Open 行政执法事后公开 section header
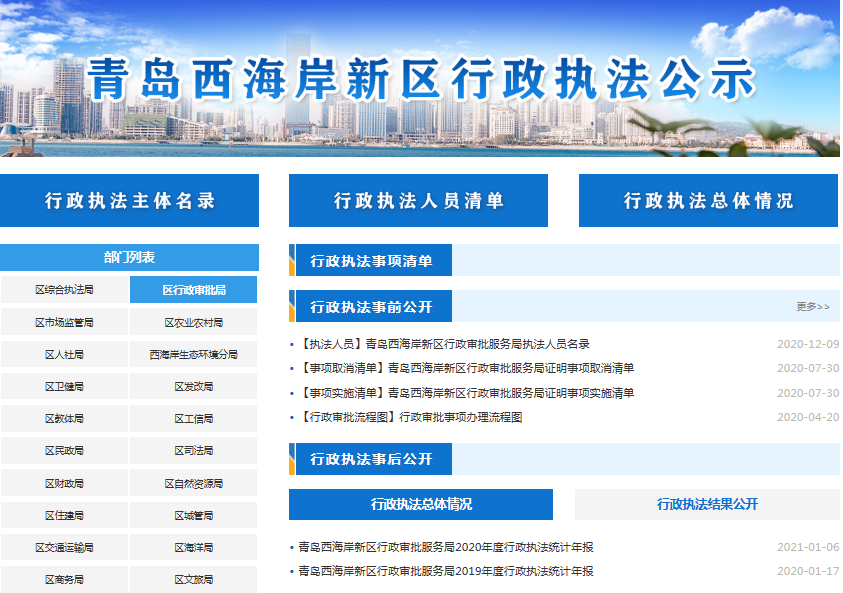This screenshot has width=843, height=593. [371, 459]
